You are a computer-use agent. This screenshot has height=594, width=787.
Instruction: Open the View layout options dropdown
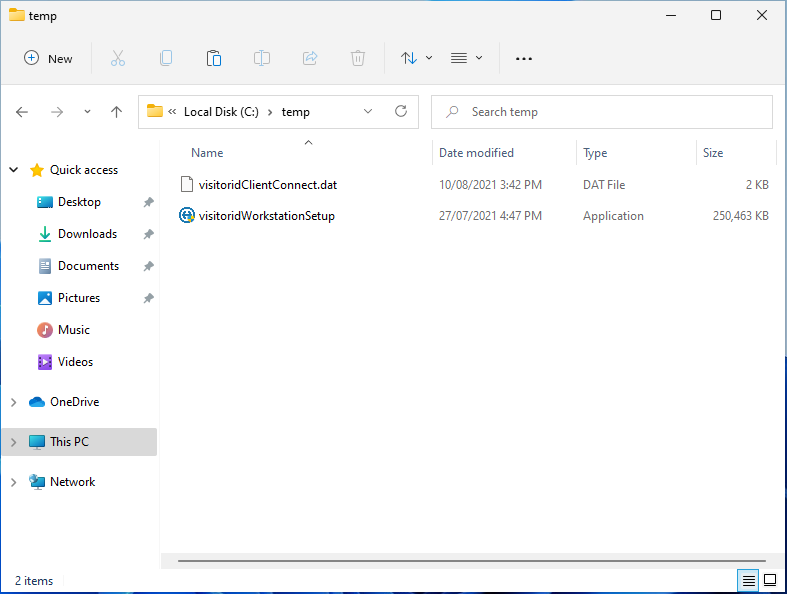pos(466,58)
